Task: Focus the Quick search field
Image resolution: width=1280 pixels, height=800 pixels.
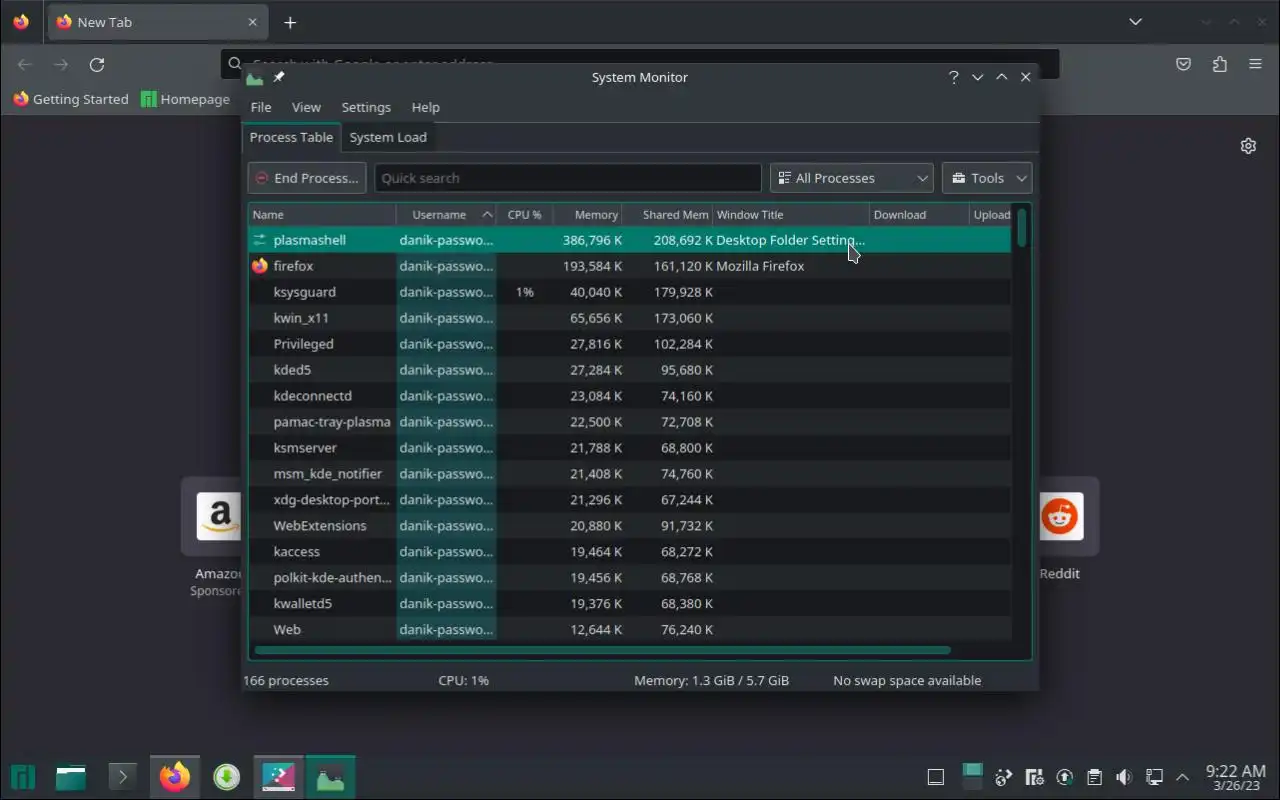Action: [x=568, y=178]
